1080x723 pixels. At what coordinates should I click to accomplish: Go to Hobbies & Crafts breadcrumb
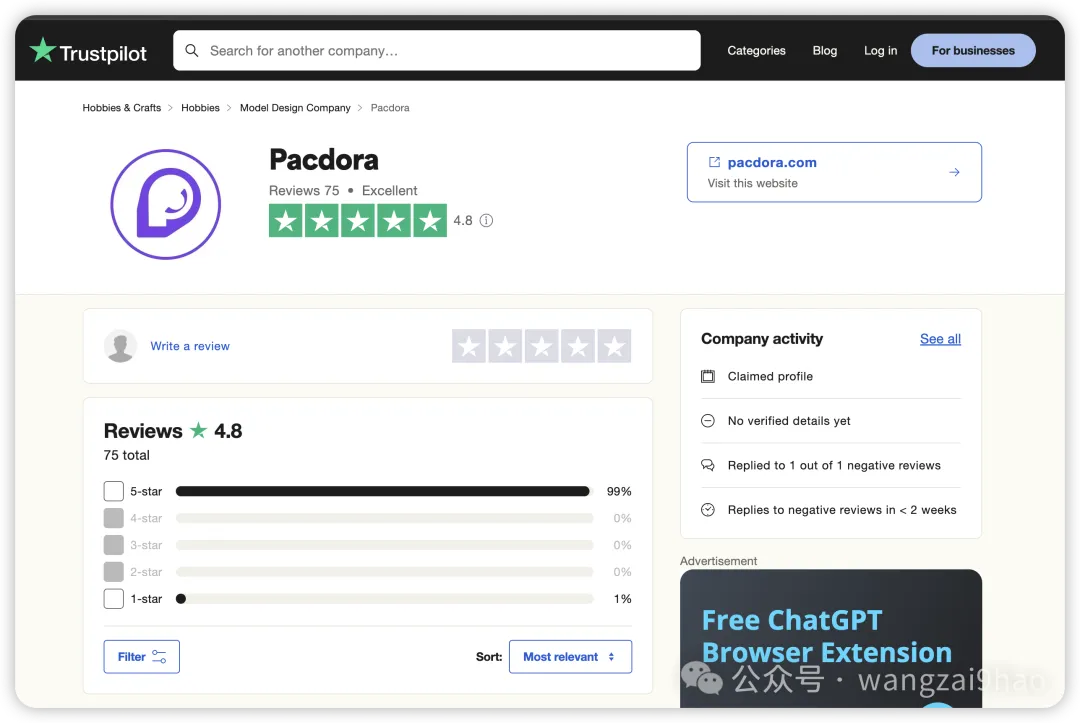(122, 107)
